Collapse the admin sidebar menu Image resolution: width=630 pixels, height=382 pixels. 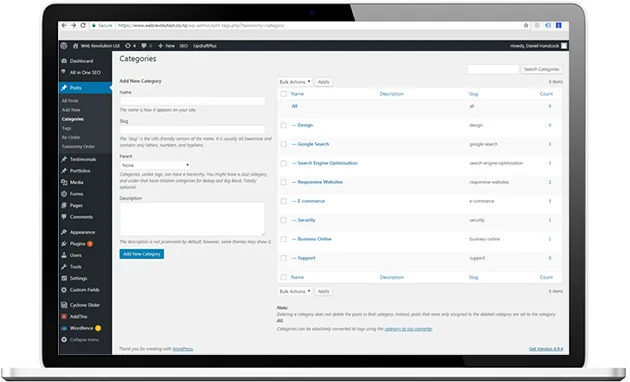(x=85, y=340)
